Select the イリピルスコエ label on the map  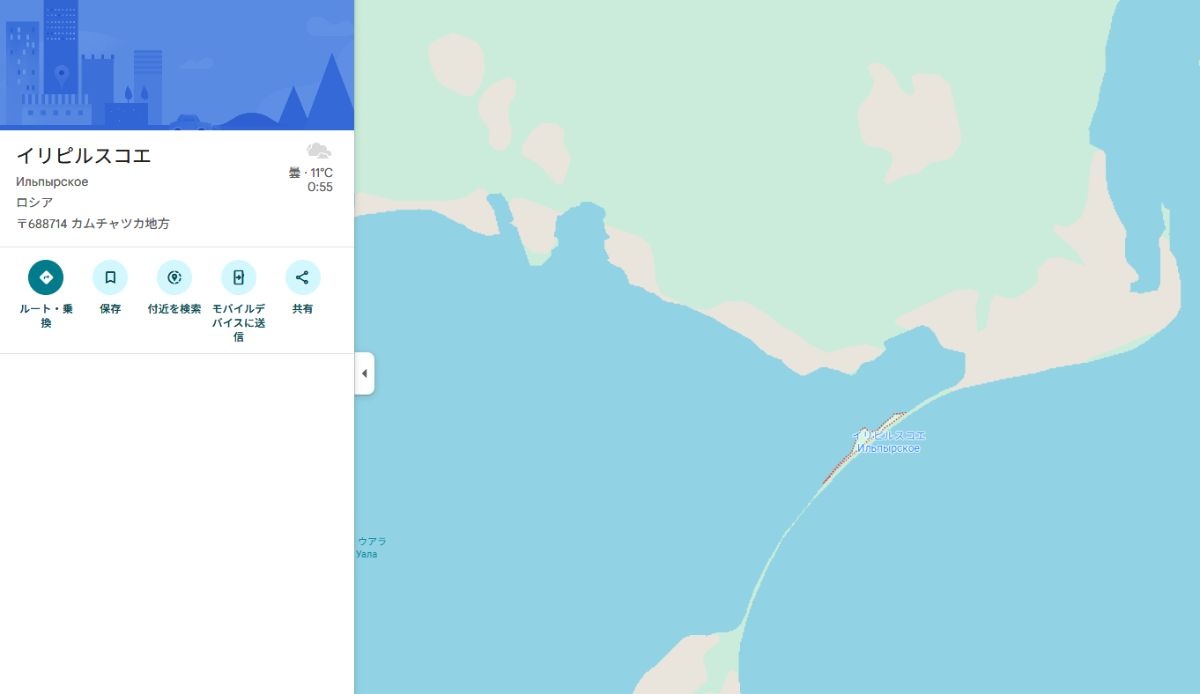coord(889,436)
